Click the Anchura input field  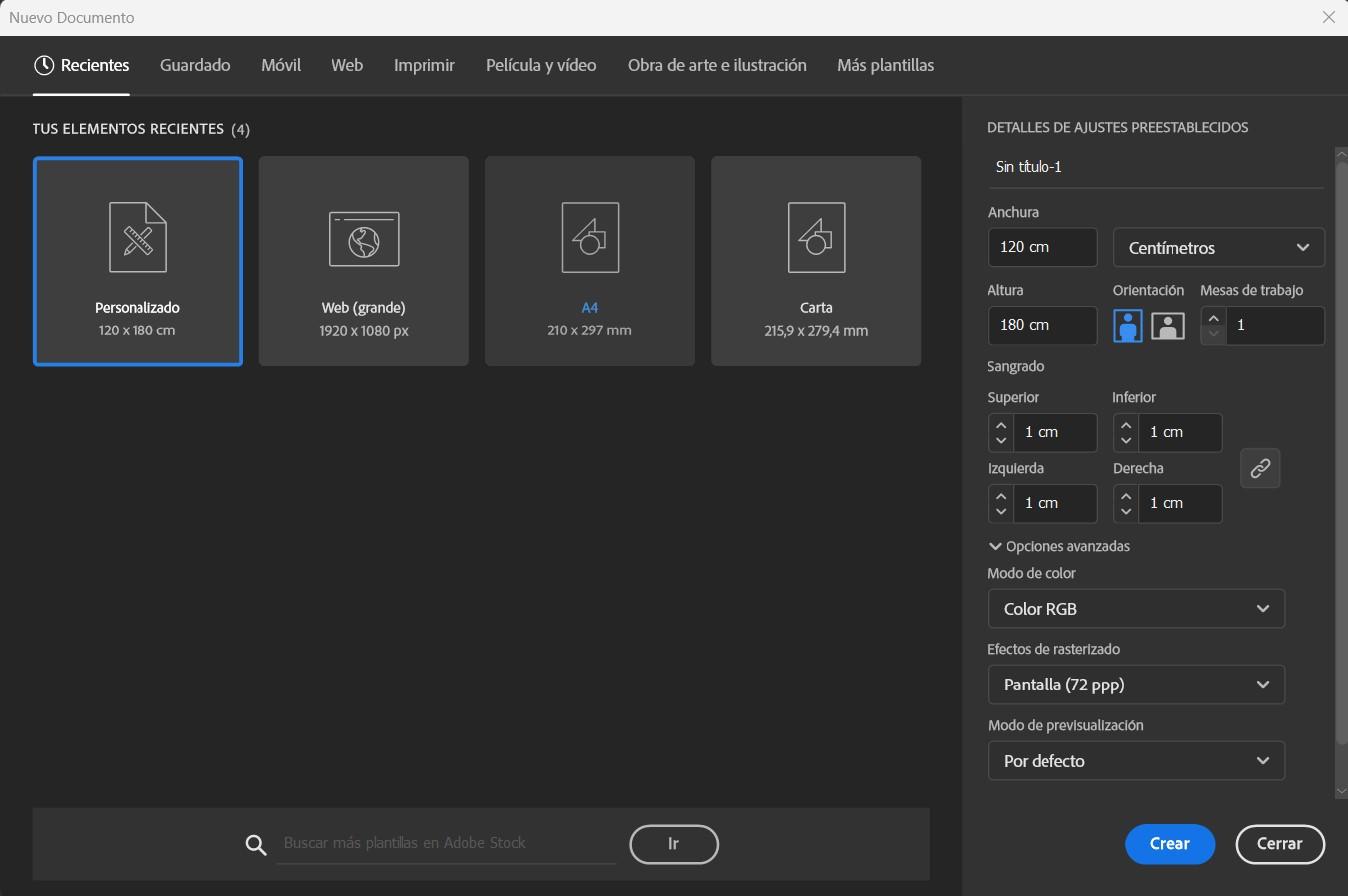click(1042, 247)
